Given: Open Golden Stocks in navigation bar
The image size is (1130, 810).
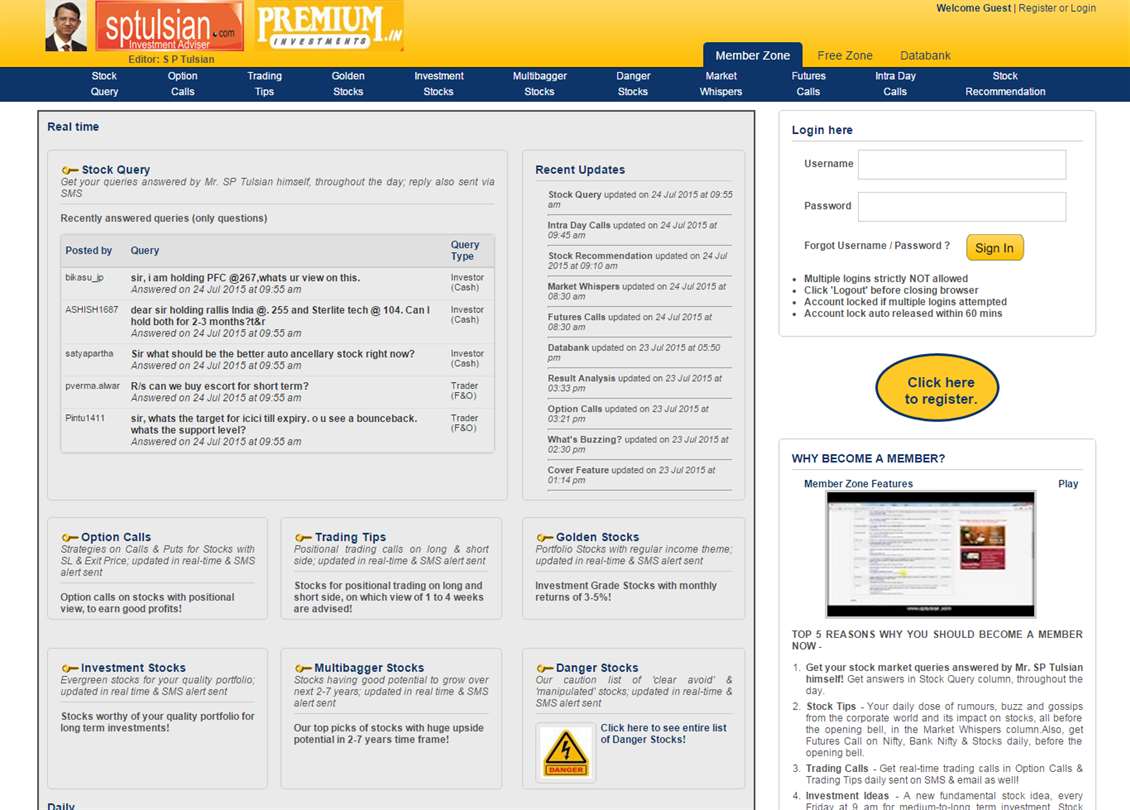Looking at the screenshot, I should pos(348,84).
